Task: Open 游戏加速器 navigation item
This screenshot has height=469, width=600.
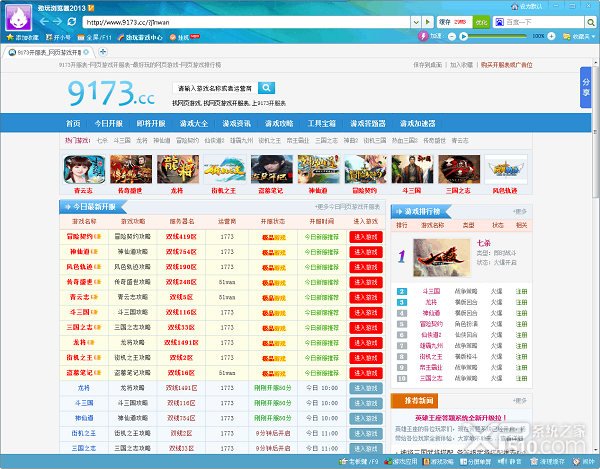Action: coord(417,123)
